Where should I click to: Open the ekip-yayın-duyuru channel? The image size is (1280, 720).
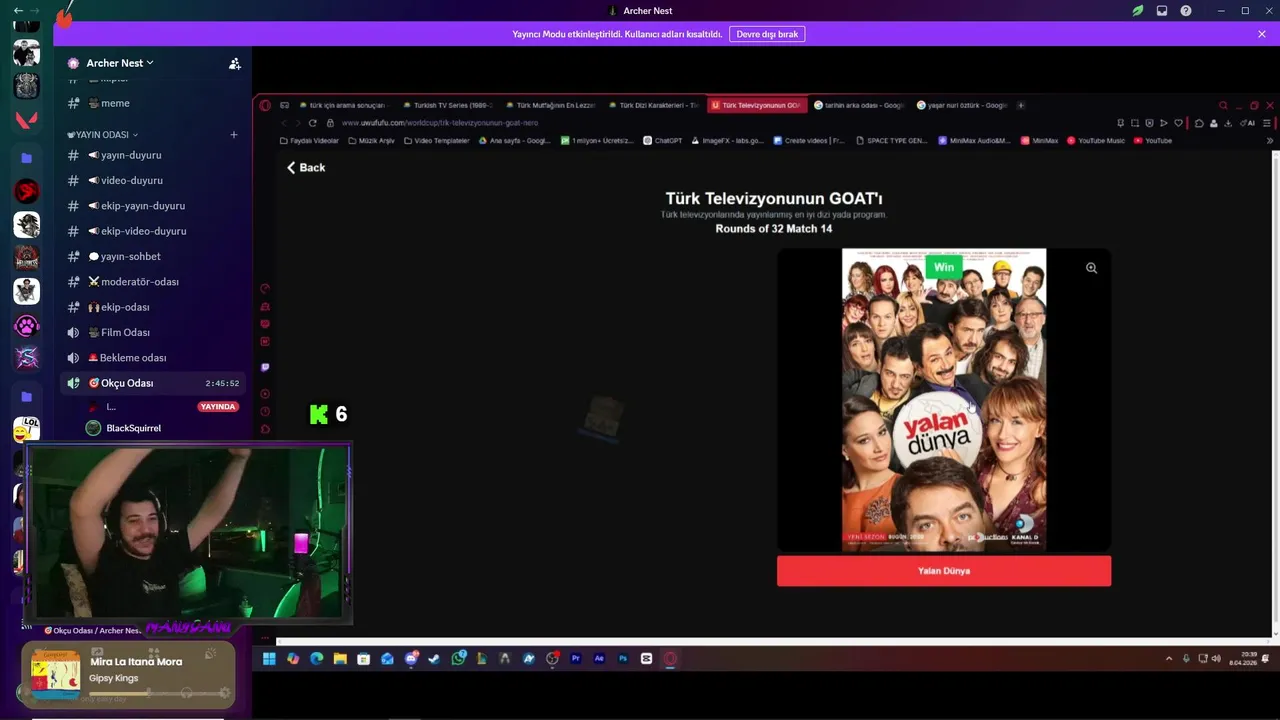[x=153, y=206]
